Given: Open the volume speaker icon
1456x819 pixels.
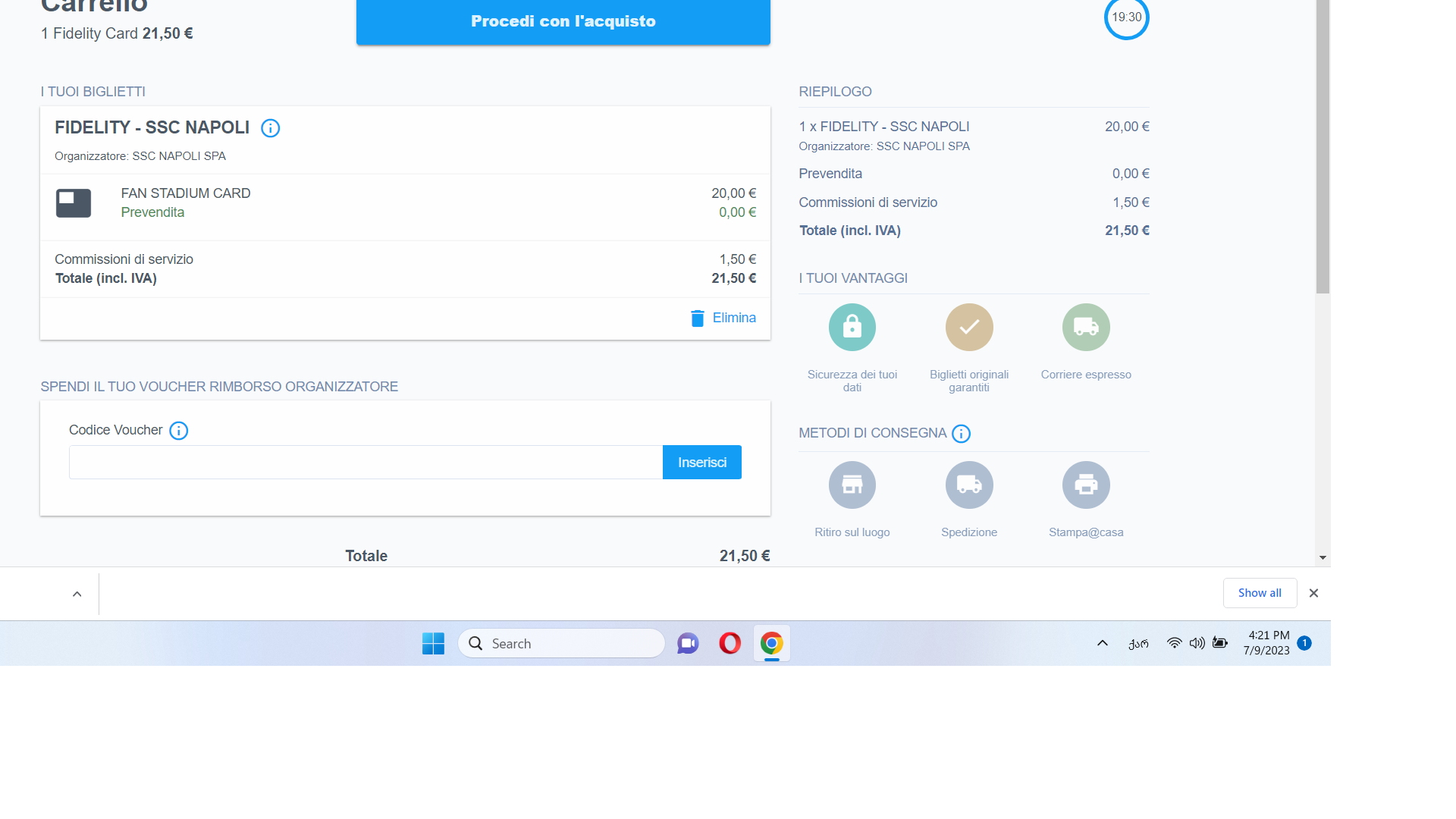Looking at the screenshot, I should (x=1197, y=643).
